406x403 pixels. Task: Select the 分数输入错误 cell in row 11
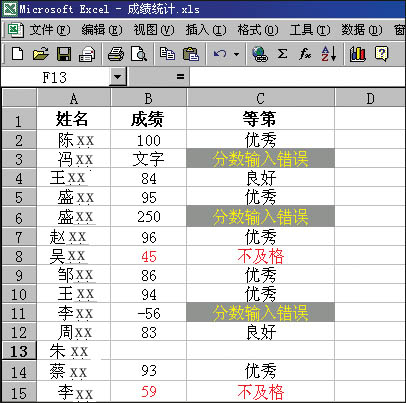pyautogui.click(x=260, y=313)
